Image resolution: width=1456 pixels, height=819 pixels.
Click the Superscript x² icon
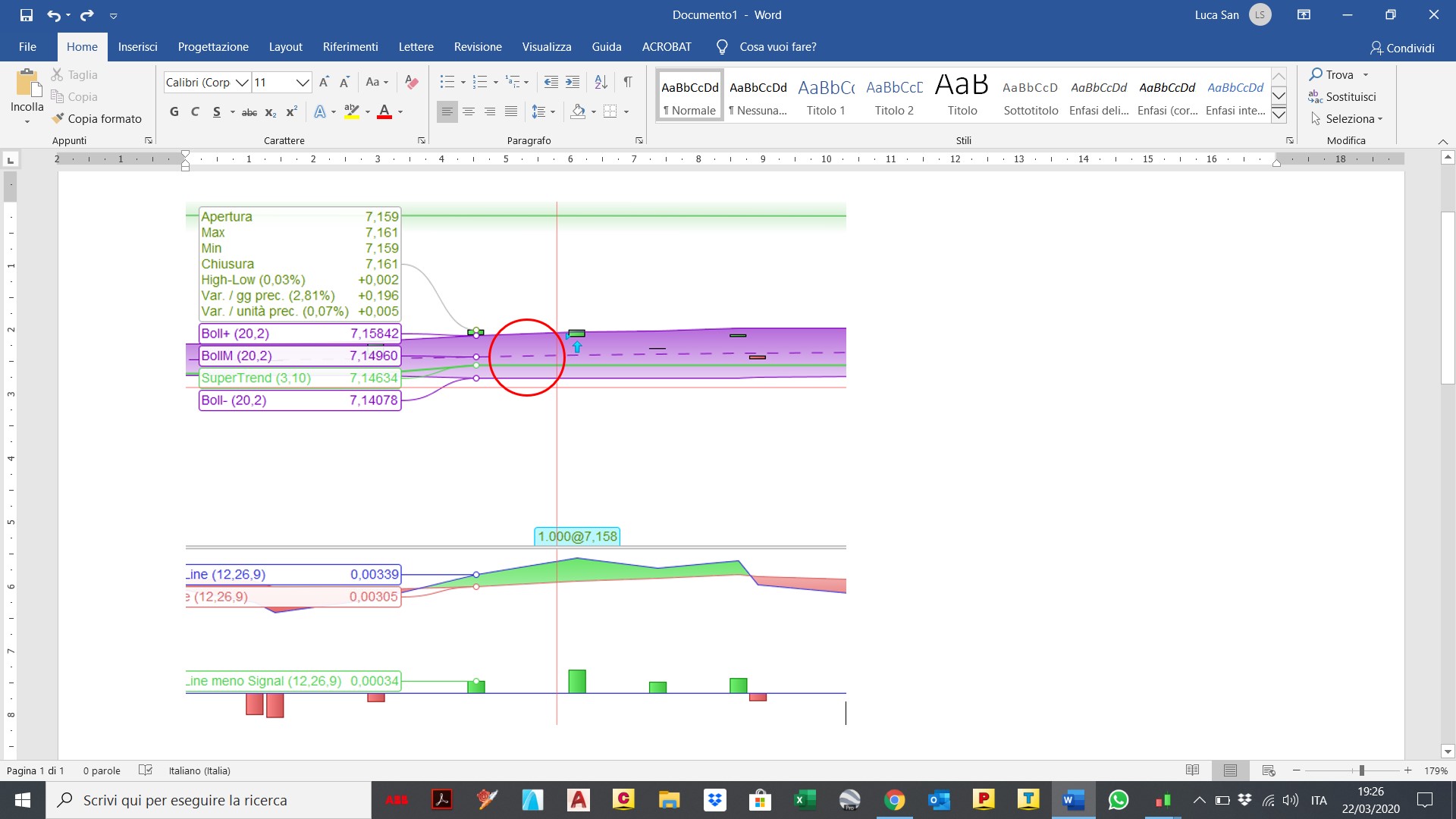tap(291, 112)
